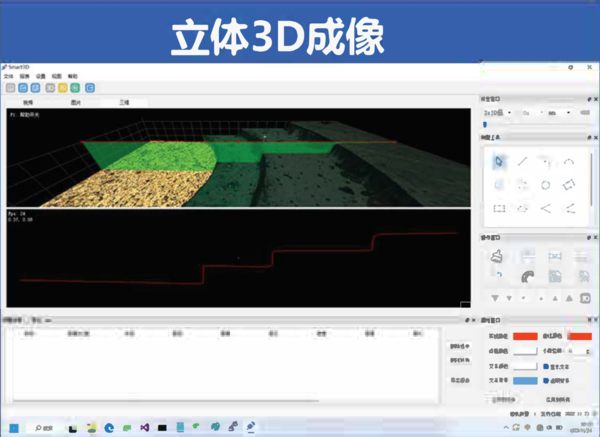Switch to the 视频 tab
Viewport: 600px width, 437px height.
(x=28, y=103)
